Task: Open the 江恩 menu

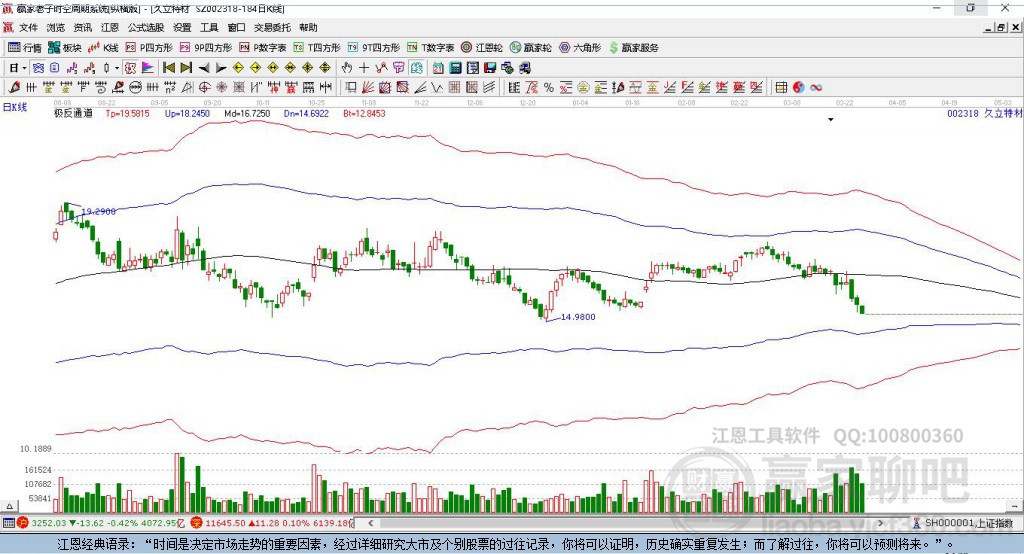Action: (x=110, y=27)
